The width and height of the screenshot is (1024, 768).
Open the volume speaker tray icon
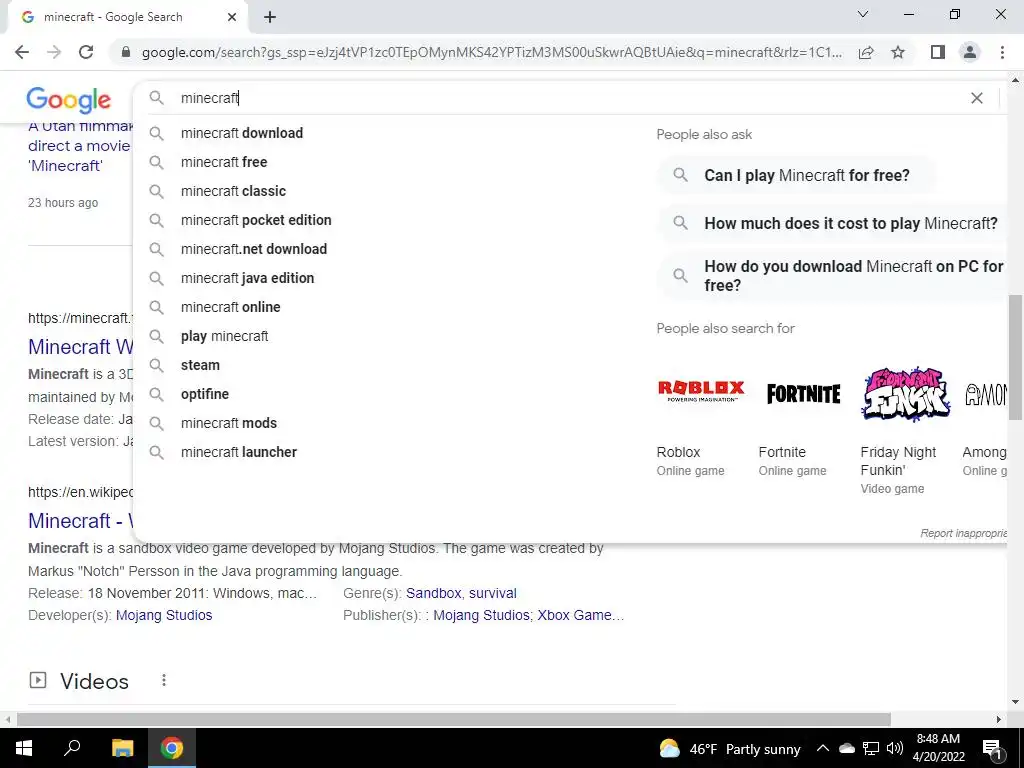(895, 748)
